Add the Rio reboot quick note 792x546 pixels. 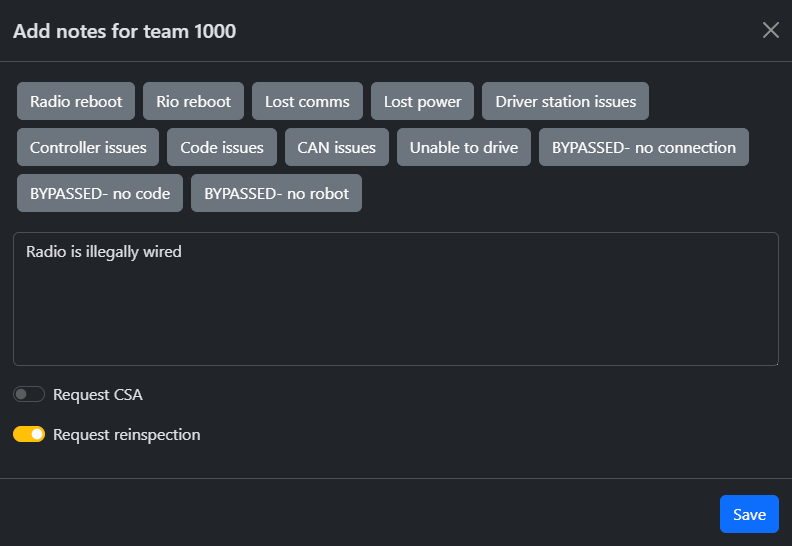tap(193, 101)
